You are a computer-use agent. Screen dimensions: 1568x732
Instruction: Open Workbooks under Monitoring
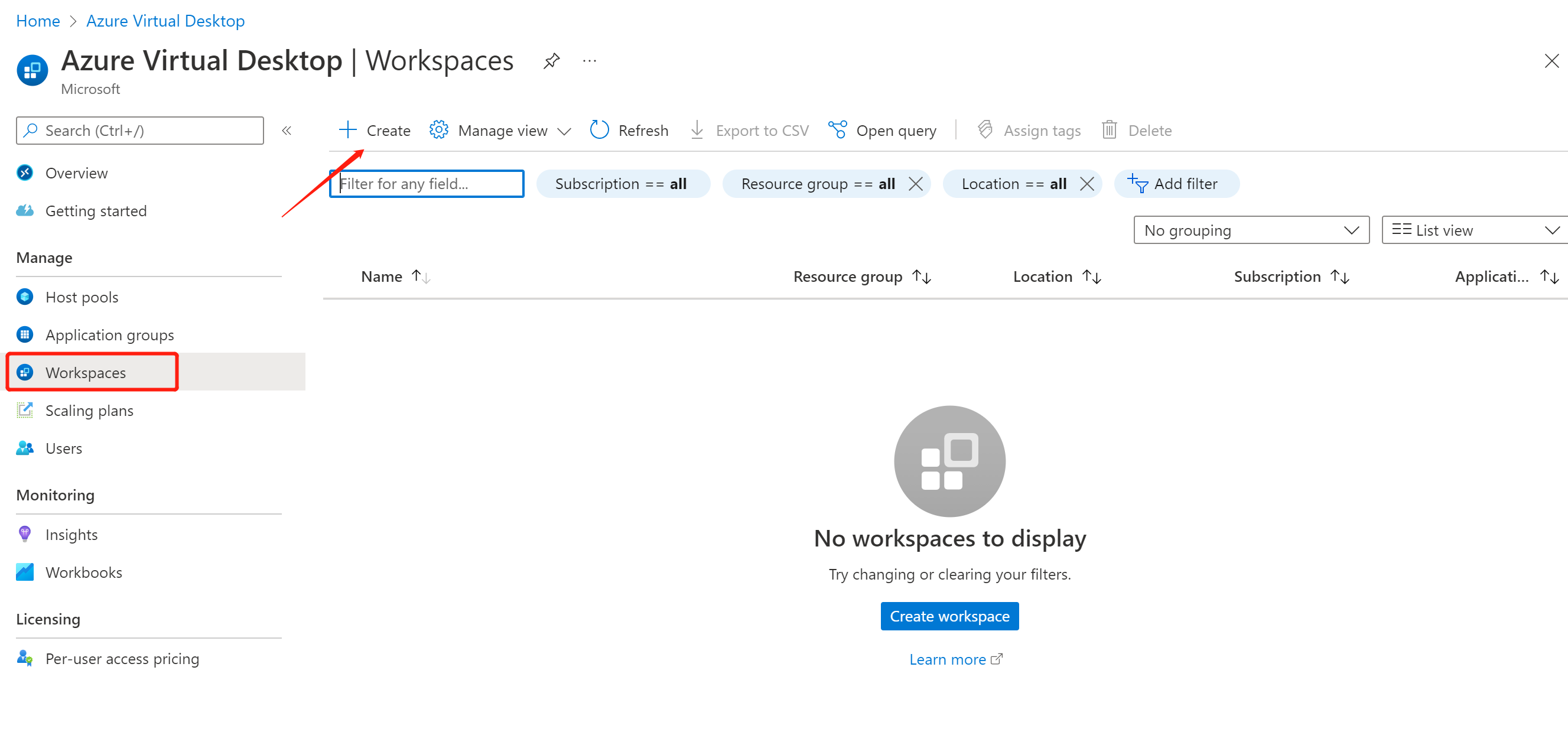[x=83, y=572]
